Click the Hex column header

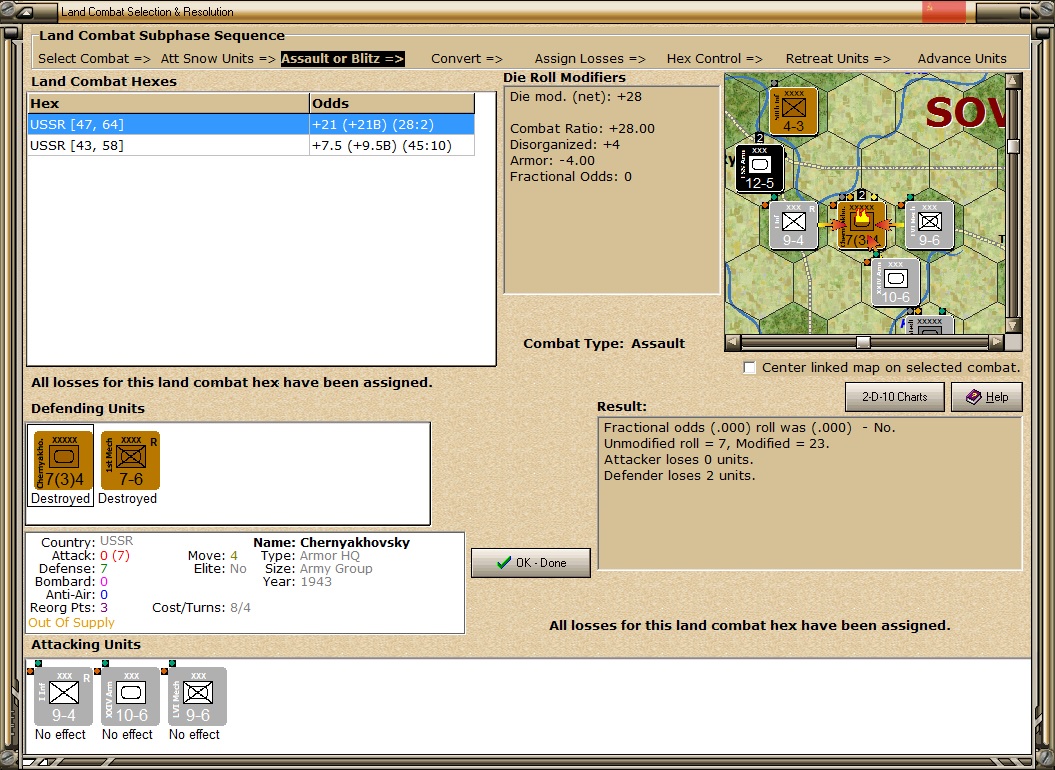[168, 103]
